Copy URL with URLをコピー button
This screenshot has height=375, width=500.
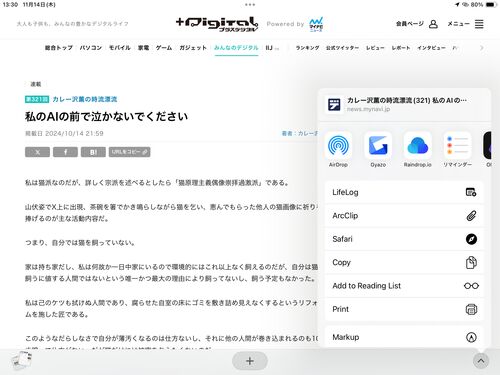click(x=129, y=152)
